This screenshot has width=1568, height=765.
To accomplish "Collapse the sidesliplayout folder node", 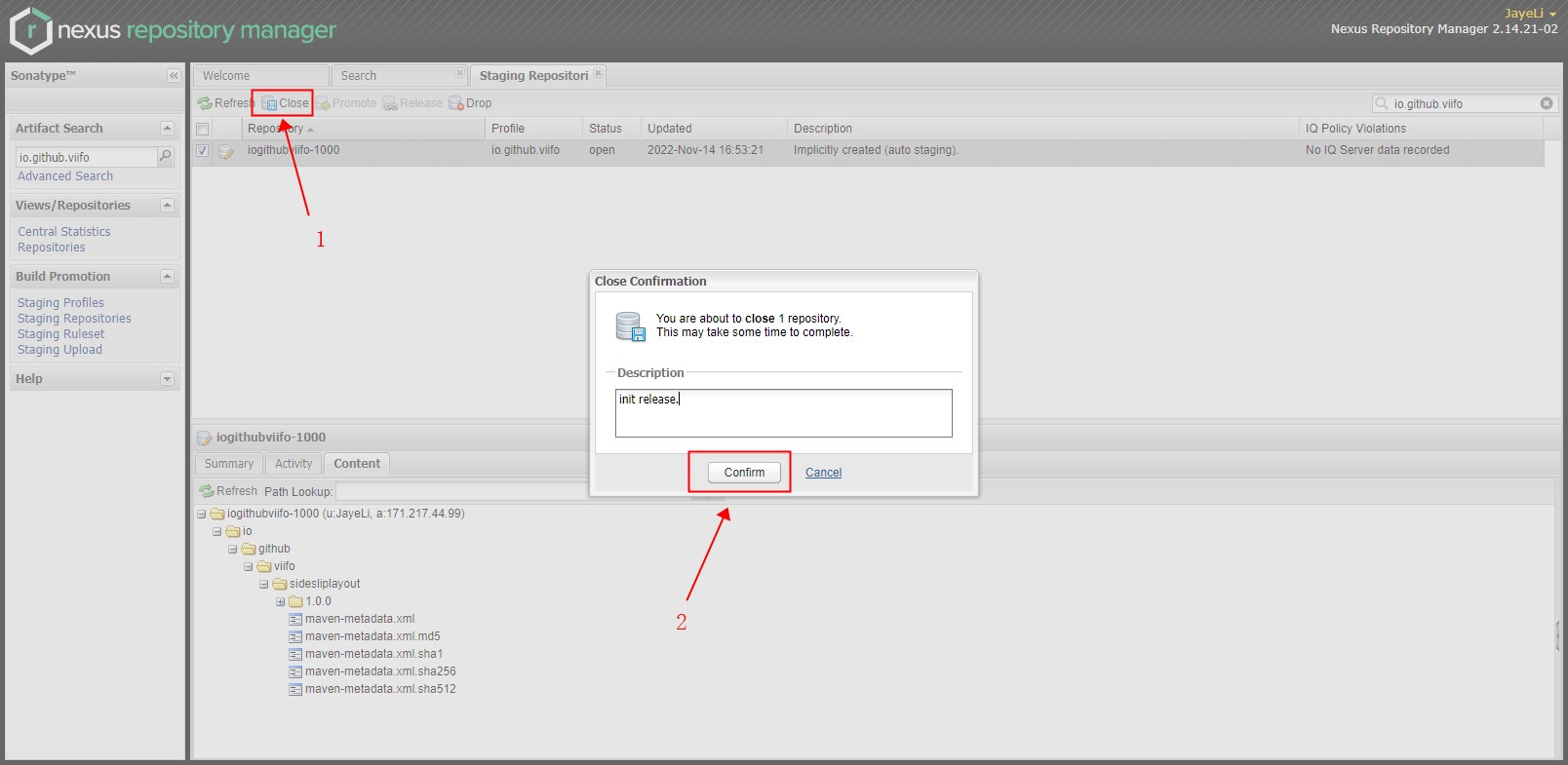I will [x=264, y=584].
